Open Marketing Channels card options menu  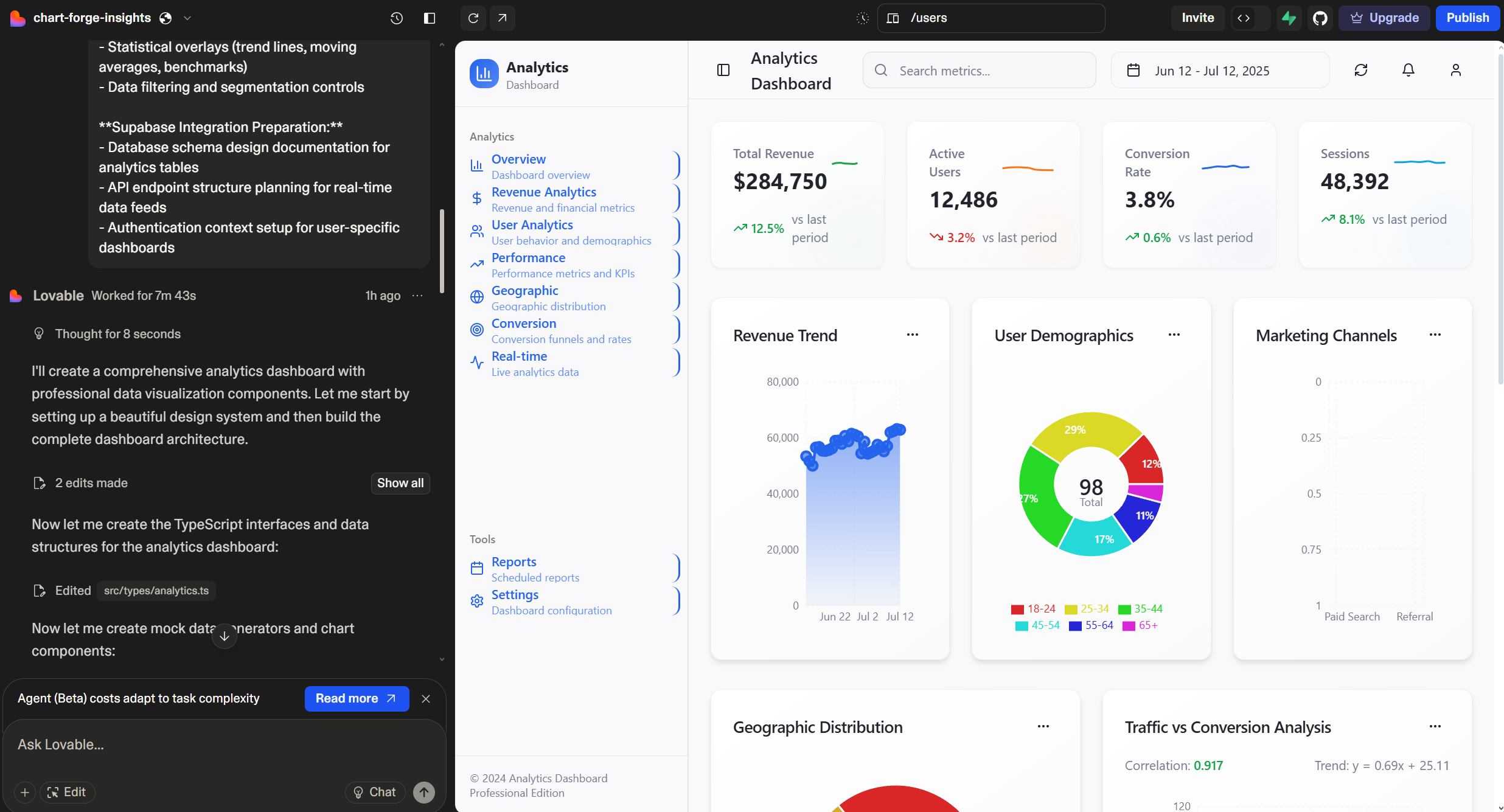1435,335
